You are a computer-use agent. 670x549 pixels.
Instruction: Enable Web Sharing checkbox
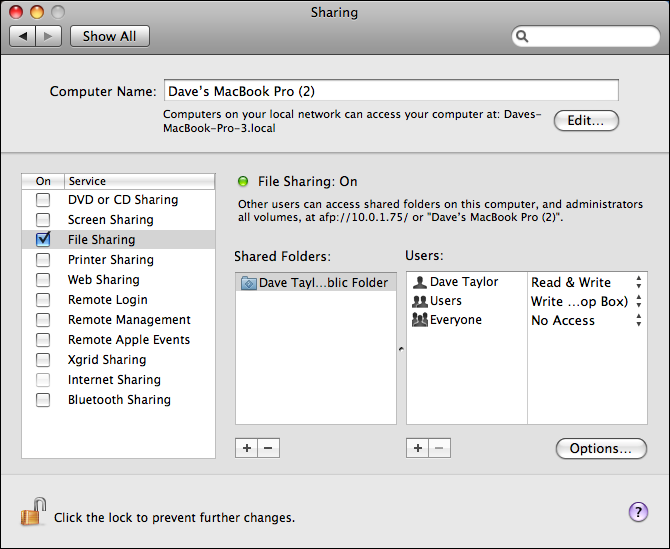click(x=43, y=280)
